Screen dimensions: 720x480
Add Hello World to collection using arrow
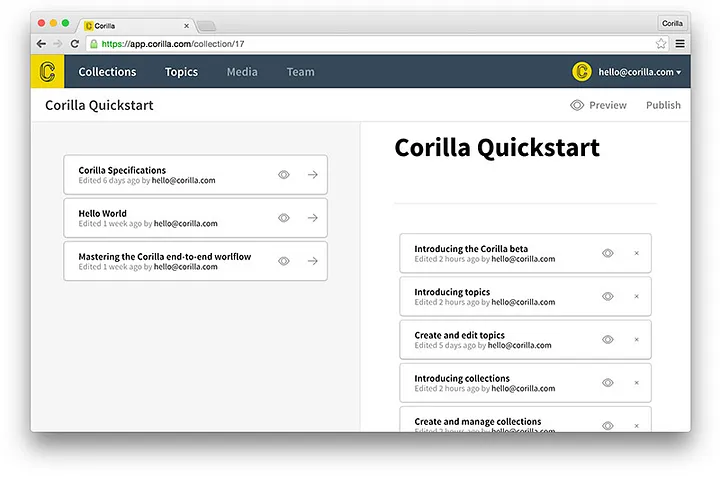click(313, 218)
